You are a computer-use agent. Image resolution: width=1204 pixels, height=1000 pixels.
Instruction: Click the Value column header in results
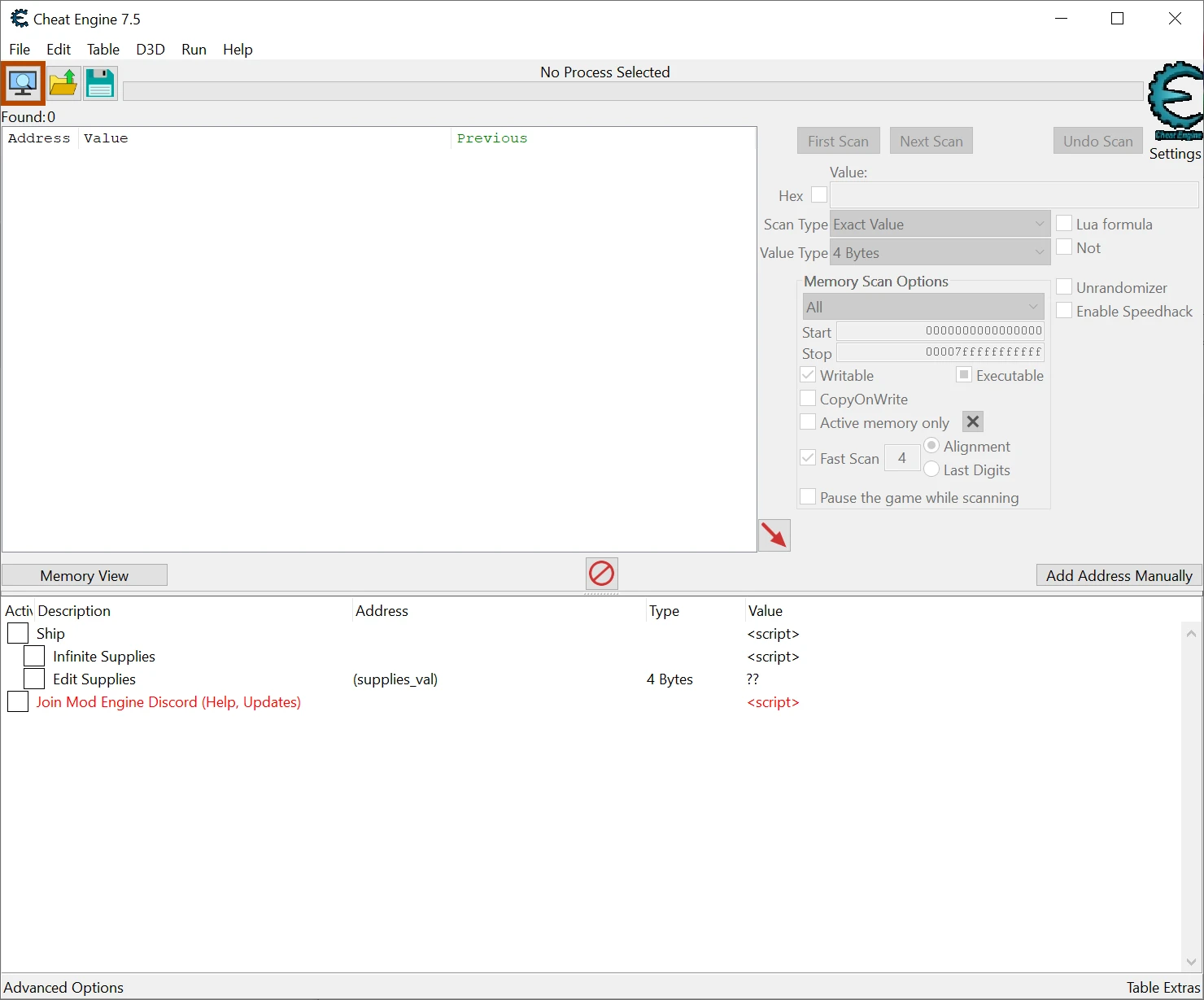coord(264,138)
